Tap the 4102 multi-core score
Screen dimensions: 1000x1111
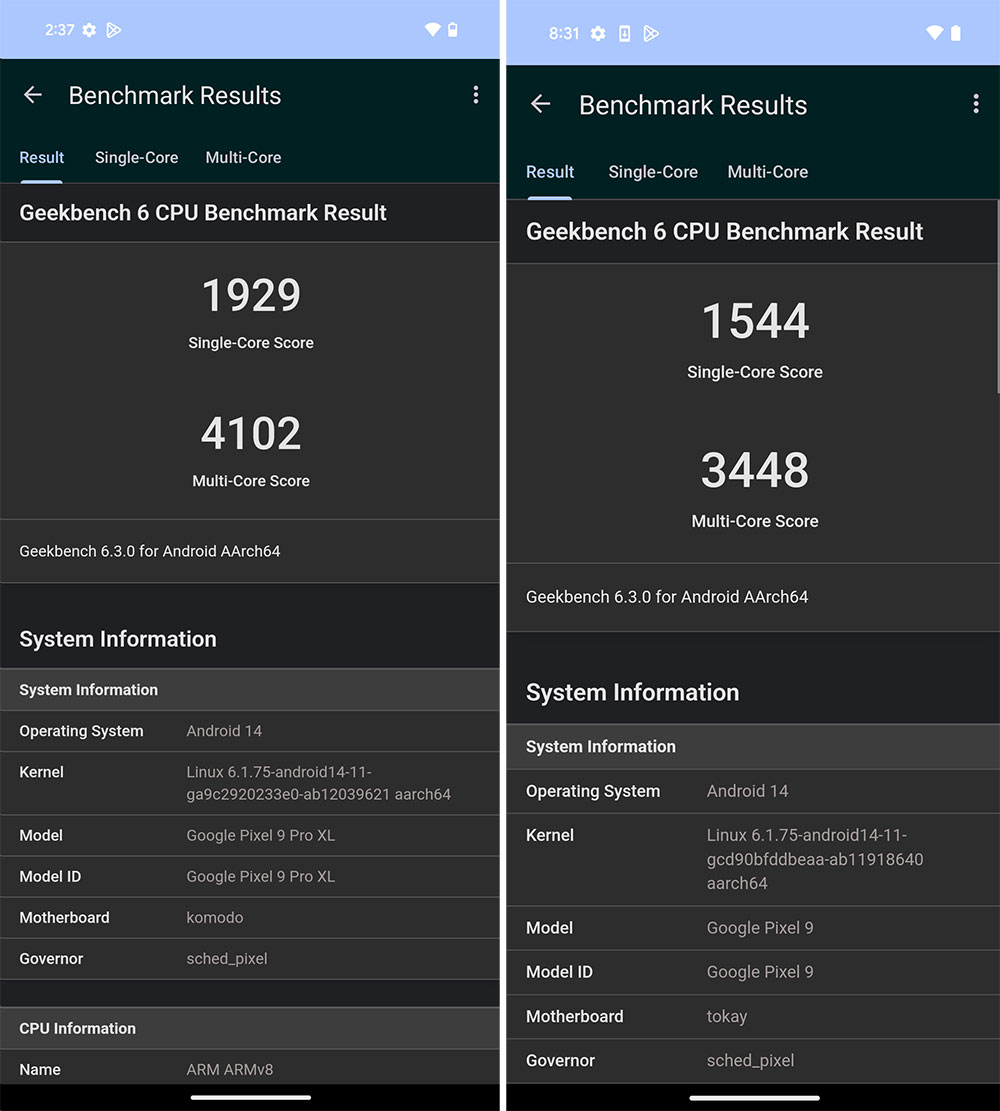tap(251, 433)
